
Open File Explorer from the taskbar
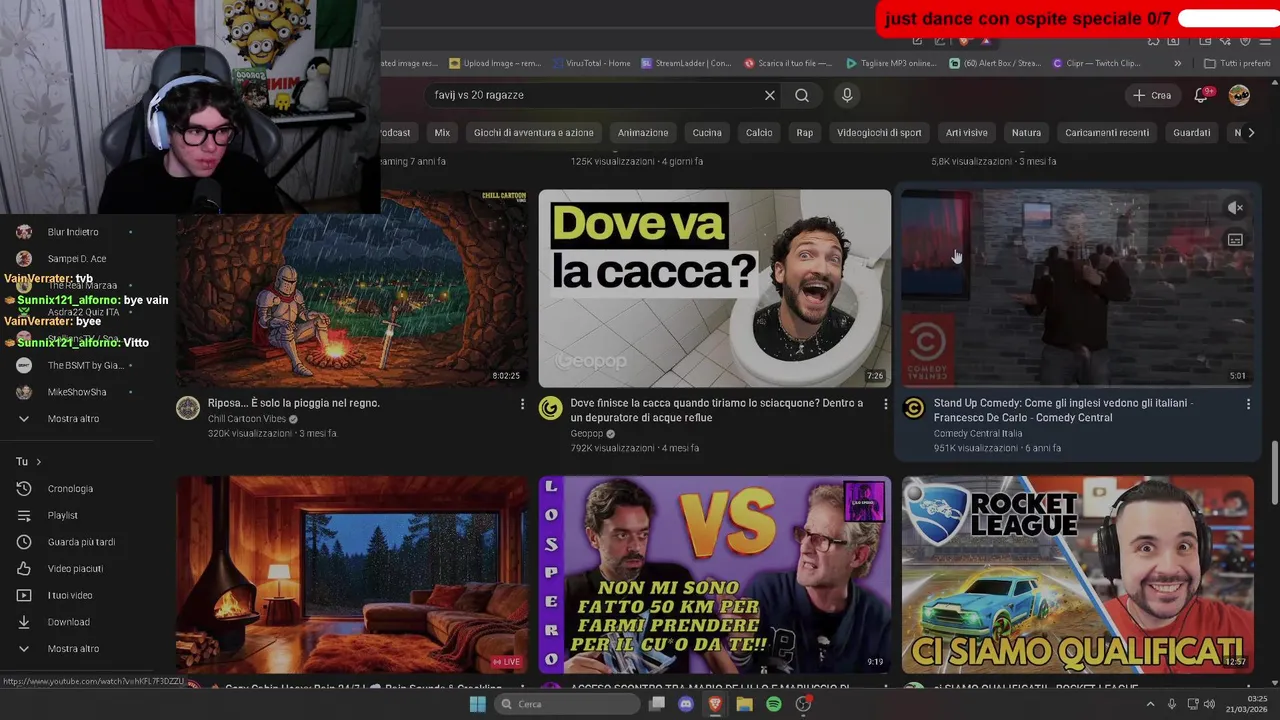tap(744, 704)
